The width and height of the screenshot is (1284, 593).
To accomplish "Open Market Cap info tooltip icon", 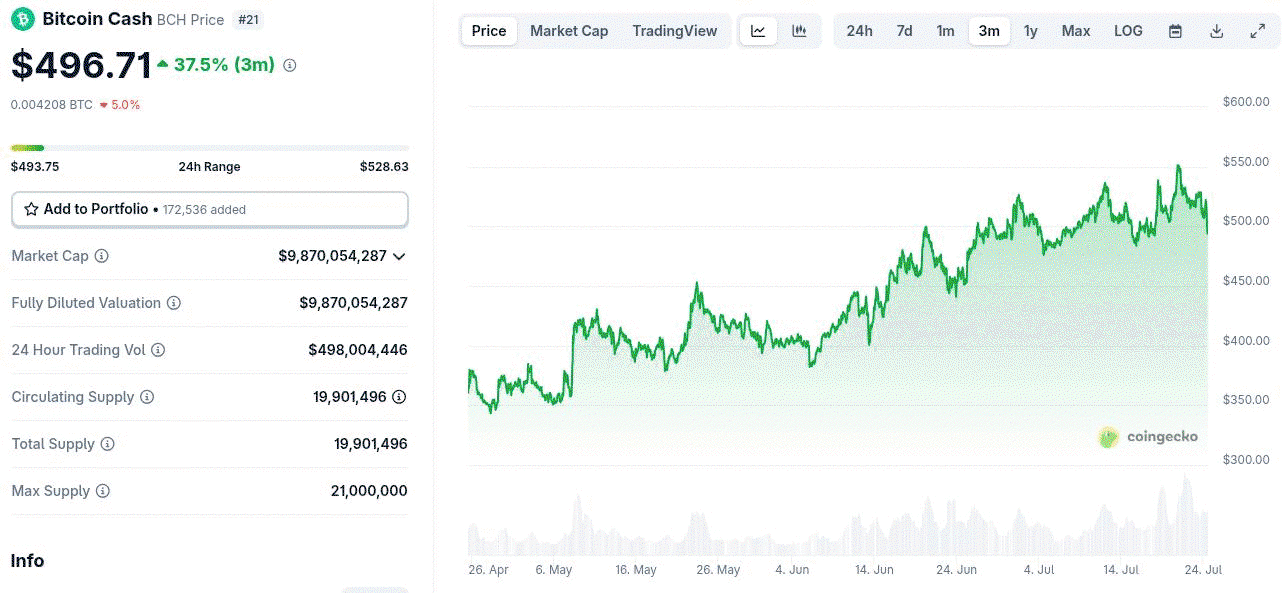I will [101, 256].
